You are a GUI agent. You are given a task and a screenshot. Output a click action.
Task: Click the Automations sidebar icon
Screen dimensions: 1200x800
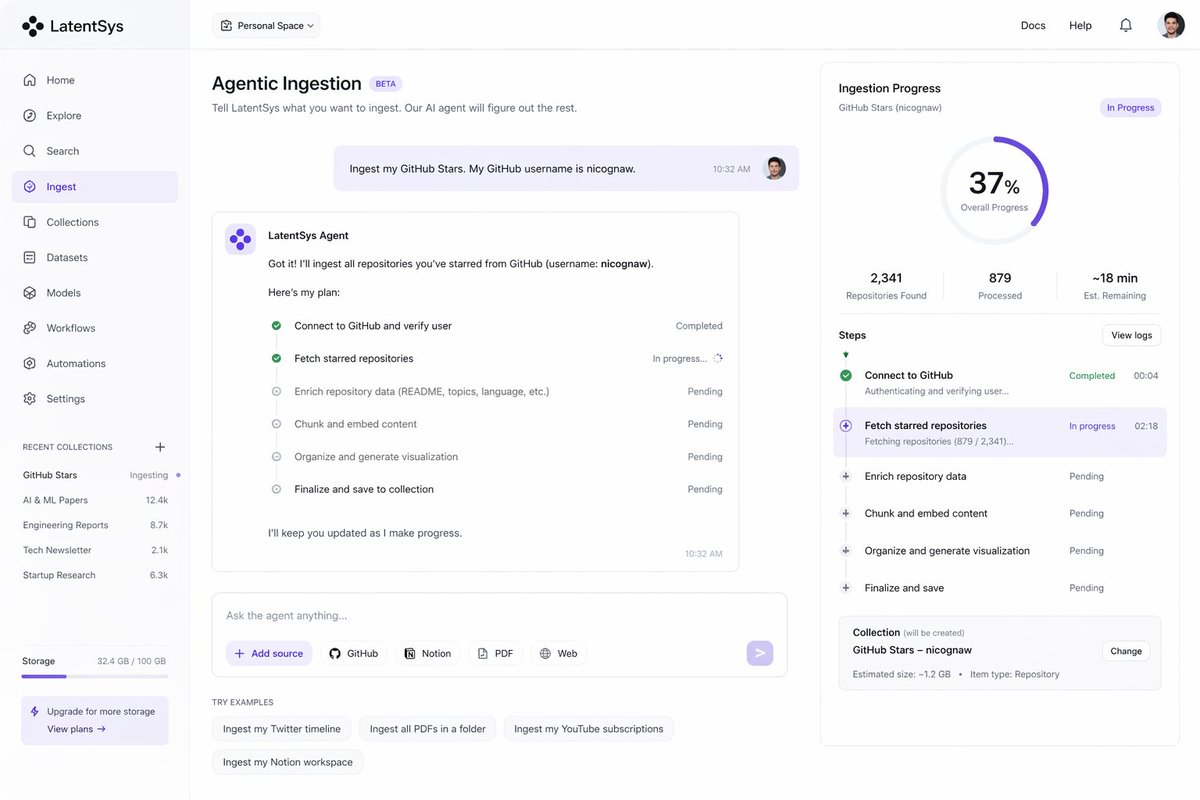tap(30, 363)
